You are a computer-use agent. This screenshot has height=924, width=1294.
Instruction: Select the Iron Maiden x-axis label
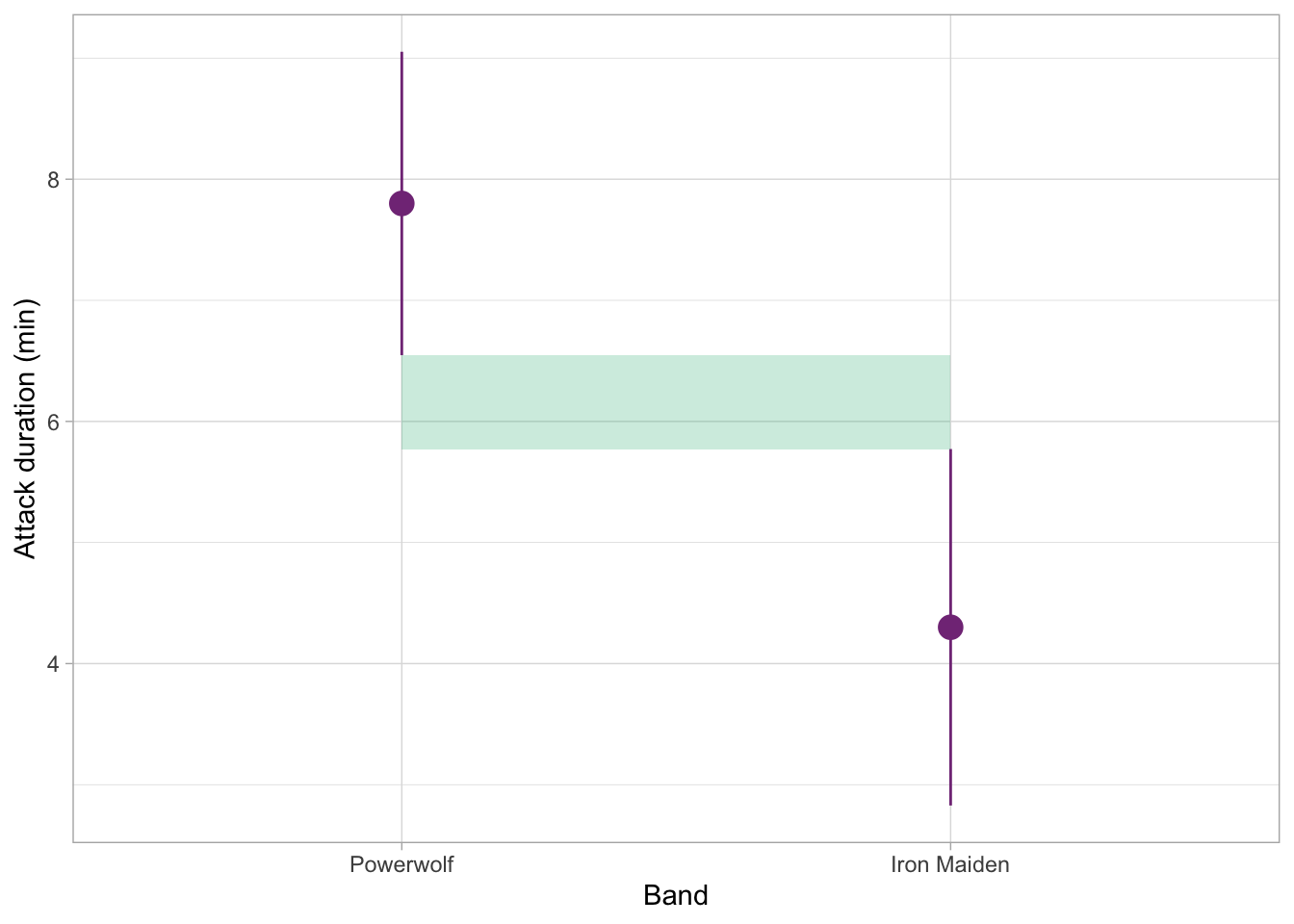tap(950, 864)
